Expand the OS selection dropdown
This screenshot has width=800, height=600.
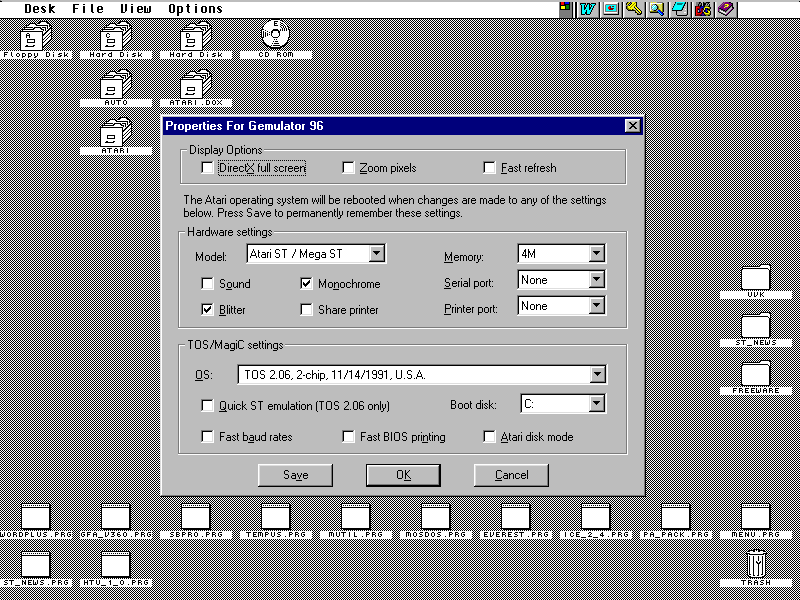pyautogui.click(x=597, y=374)
